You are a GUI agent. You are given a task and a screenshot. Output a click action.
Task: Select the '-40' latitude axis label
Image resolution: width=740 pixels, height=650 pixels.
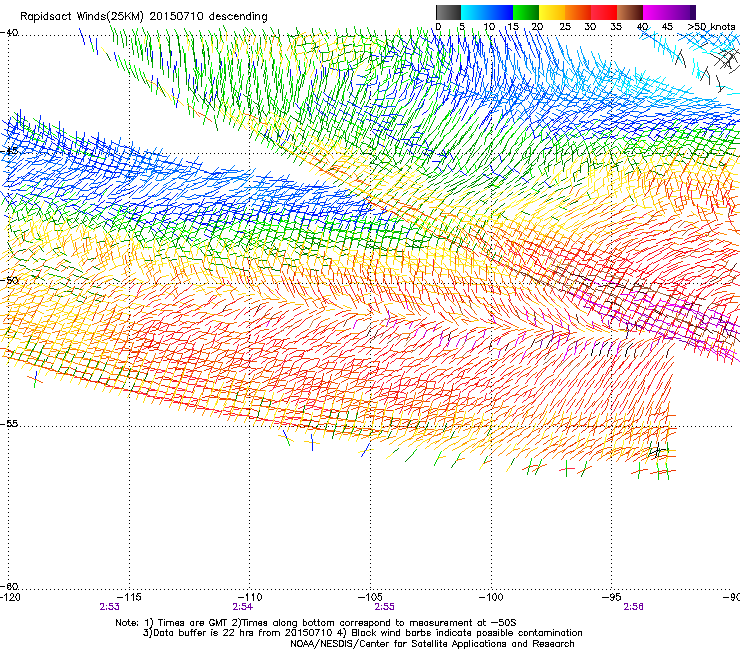(9, 33)
